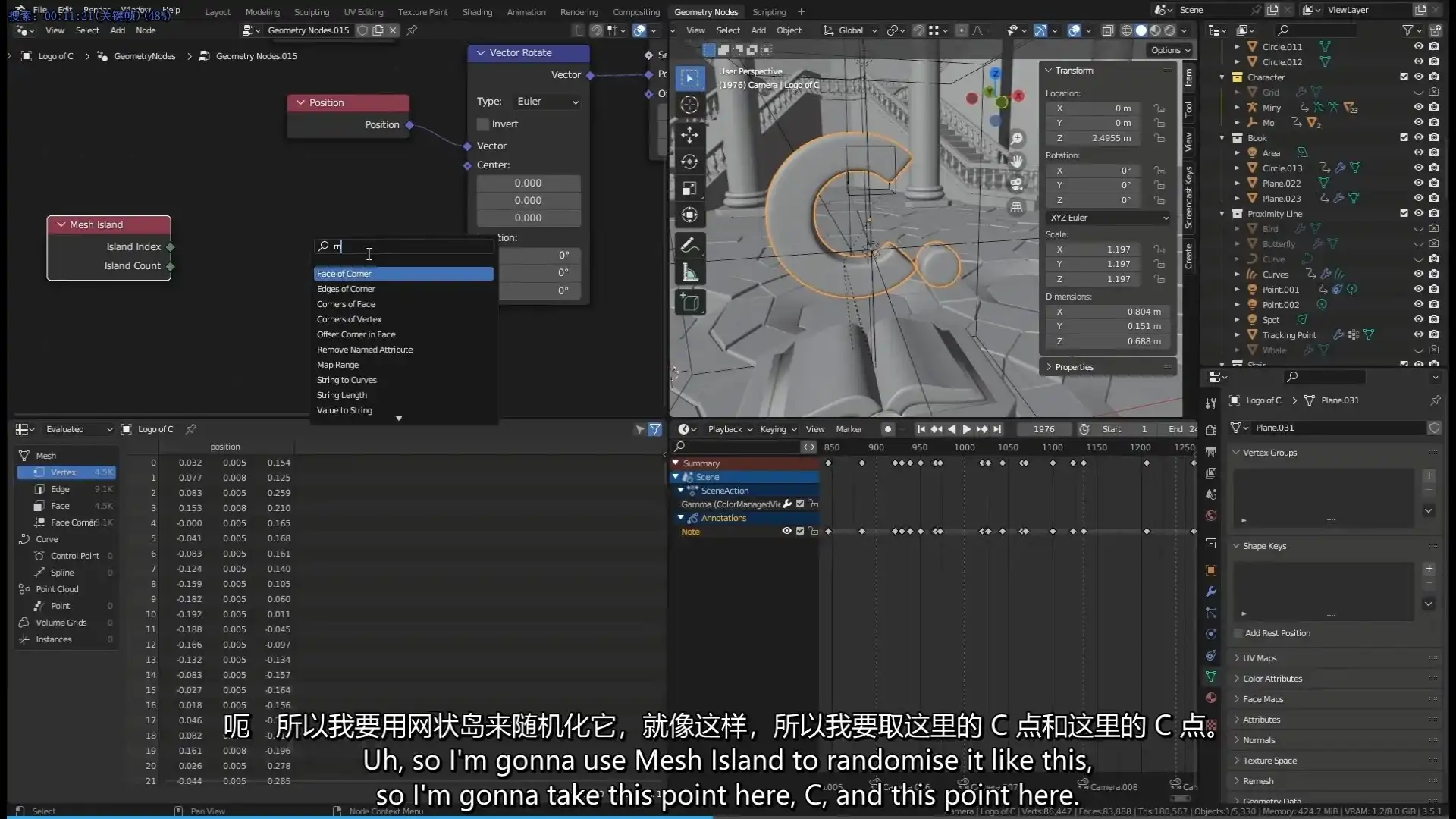The image size is (1456, 819).
Task: Open Object Properties with orange square icon
Action: [1211, 570]
